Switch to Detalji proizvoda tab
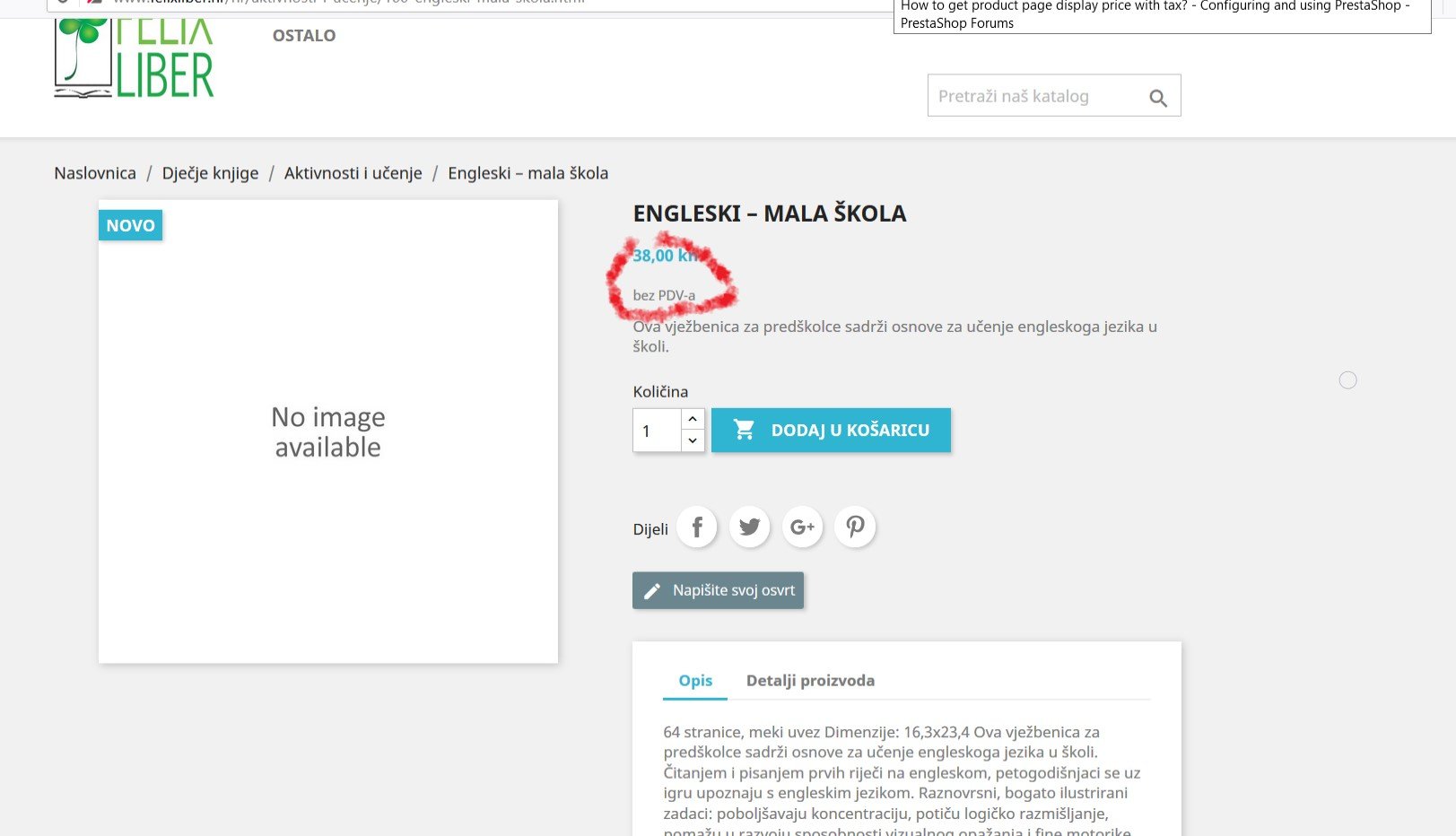The width and height of the screenshot is (1456, 836). pos(810,681)
